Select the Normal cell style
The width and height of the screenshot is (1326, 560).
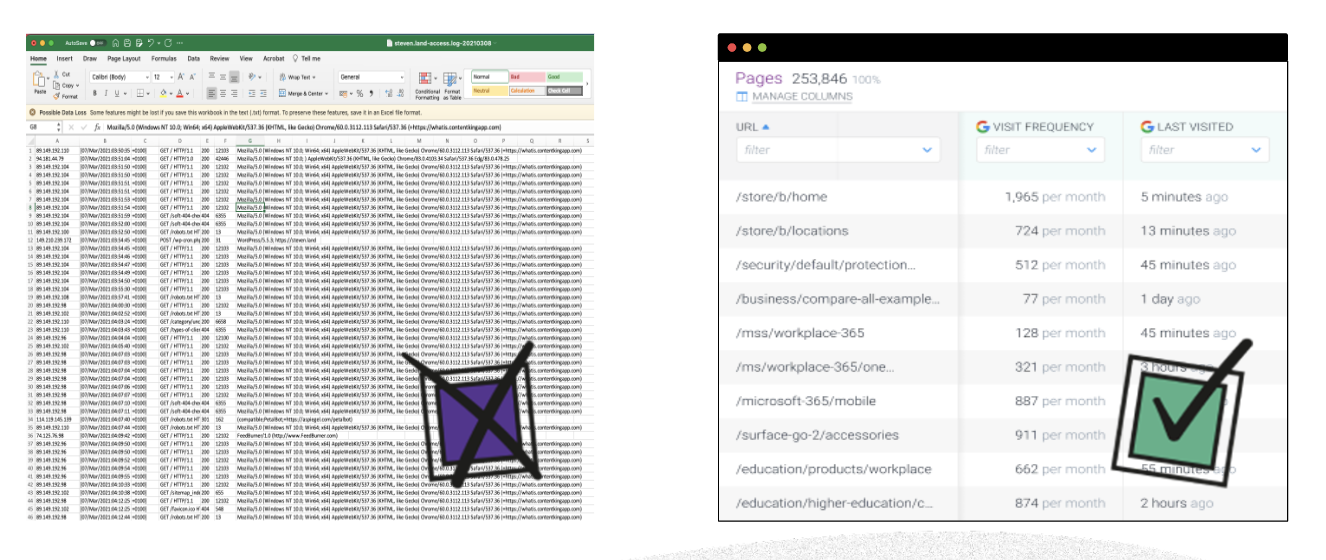pos(490,77)
